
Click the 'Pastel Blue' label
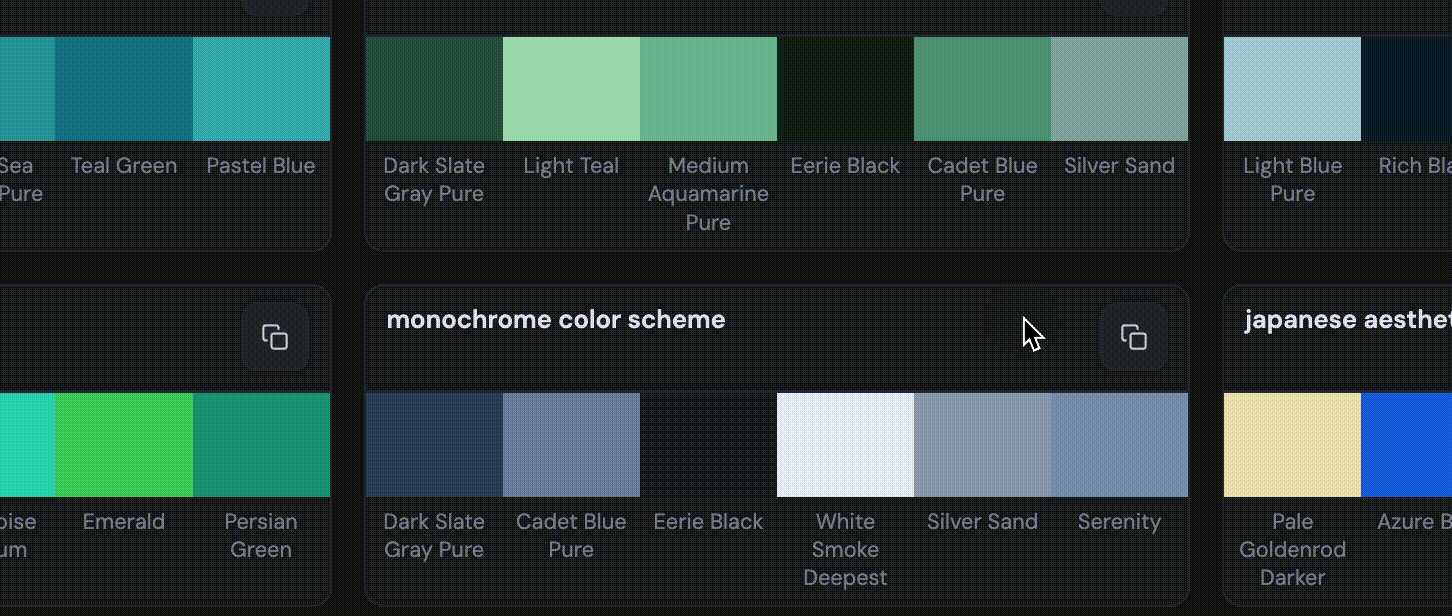[261, 166]
